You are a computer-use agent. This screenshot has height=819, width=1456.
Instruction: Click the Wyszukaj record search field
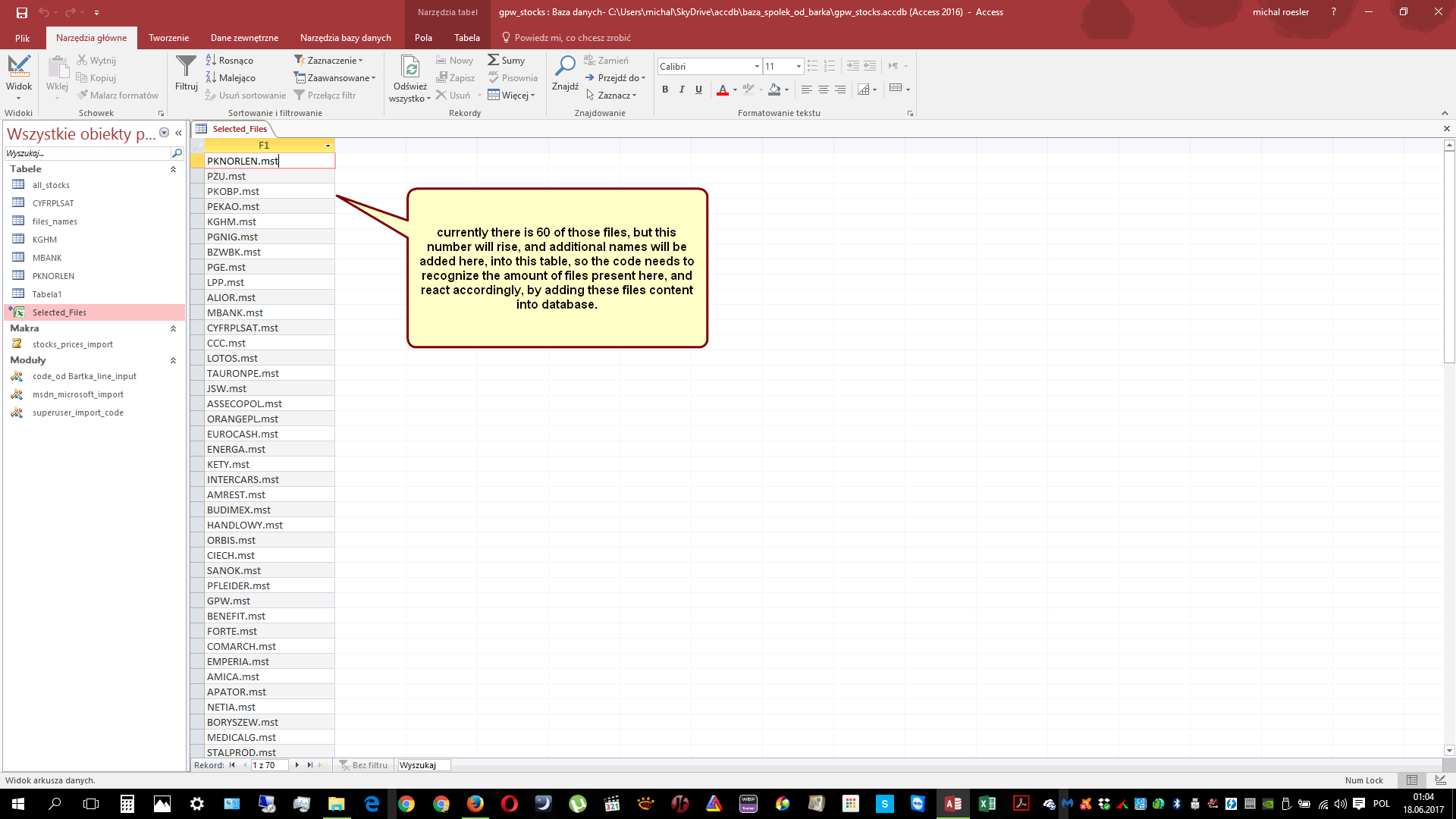[x=423, y=765]
